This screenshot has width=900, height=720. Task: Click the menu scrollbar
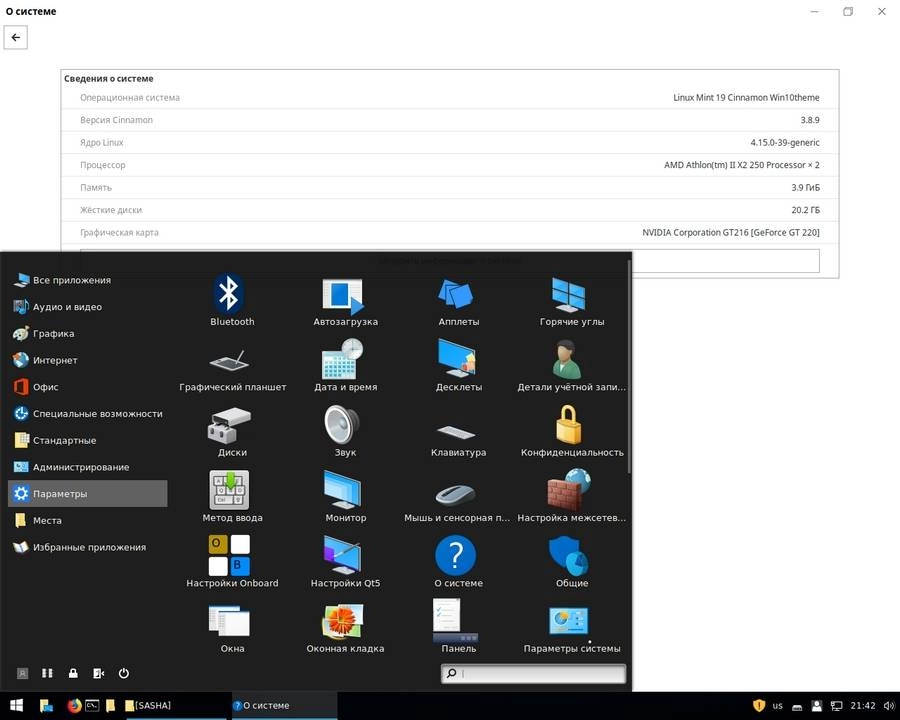[629, 366]
